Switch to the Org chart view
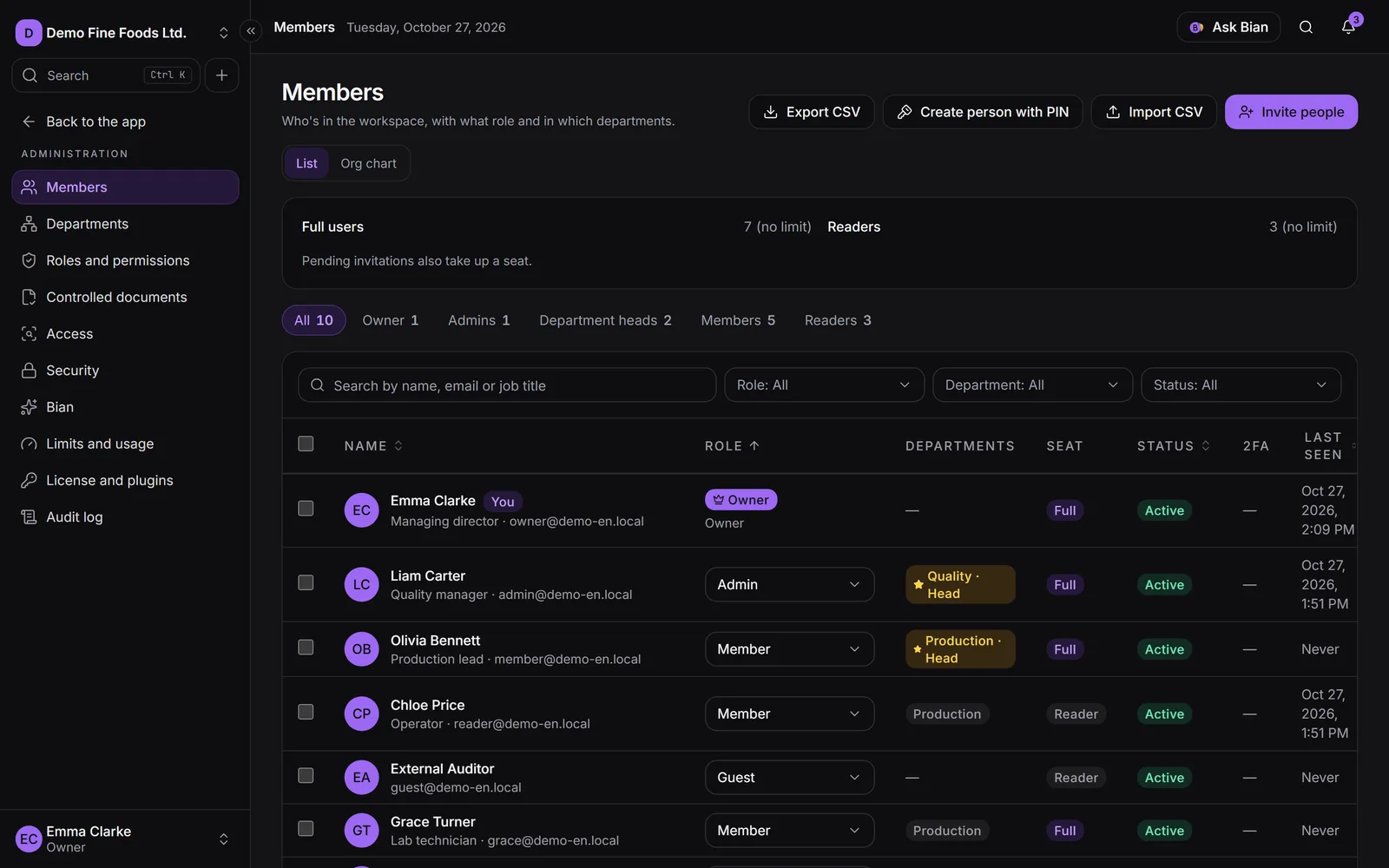Screen dimensions: 1389x868 368,163
